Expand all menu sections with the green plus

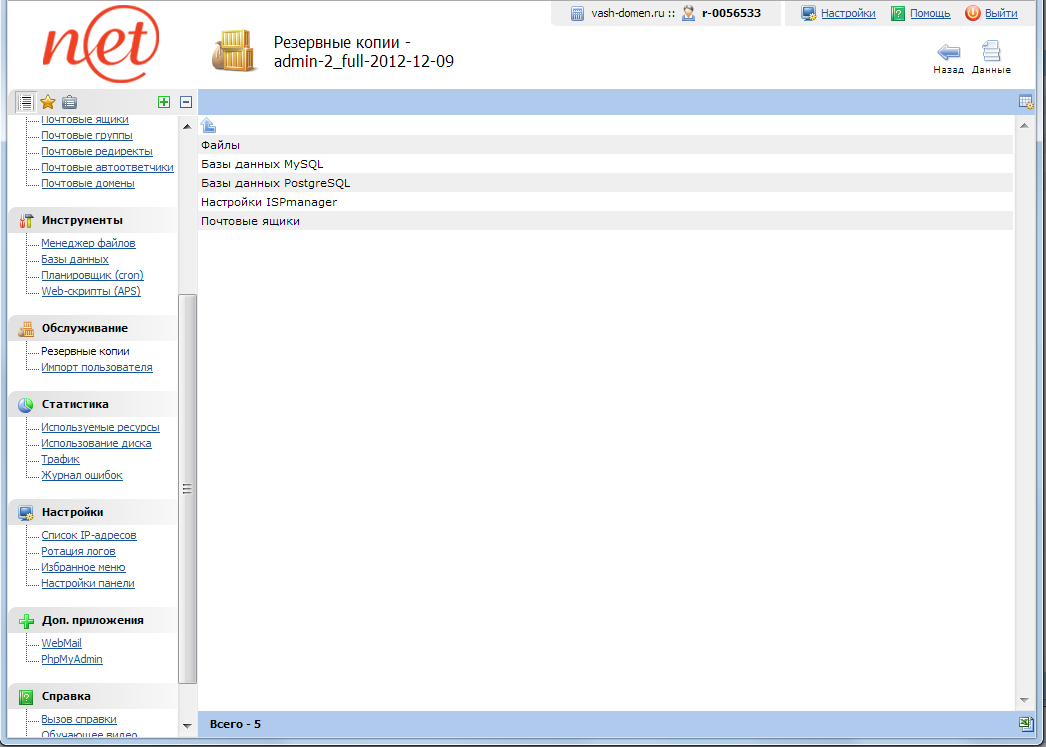pos(164,102)
